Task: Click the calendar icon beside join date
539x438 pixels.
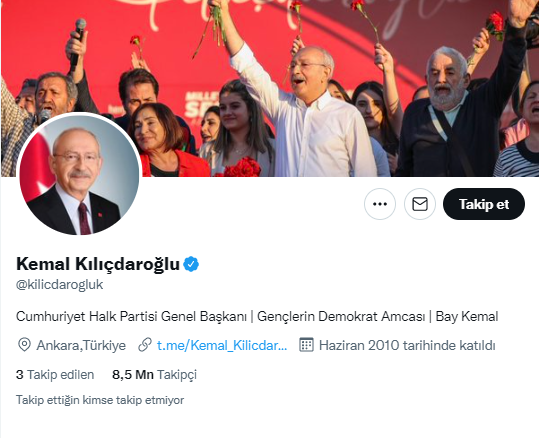Action: click(x=306, y=345)
